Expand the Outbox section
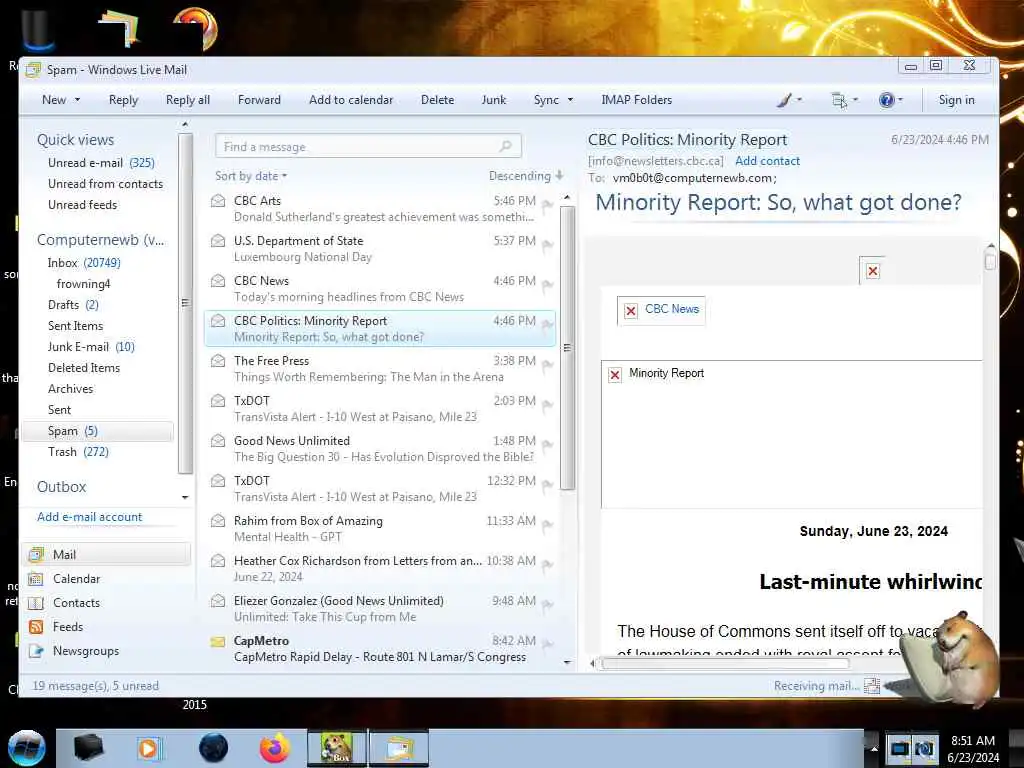 [x=61, y=487]
